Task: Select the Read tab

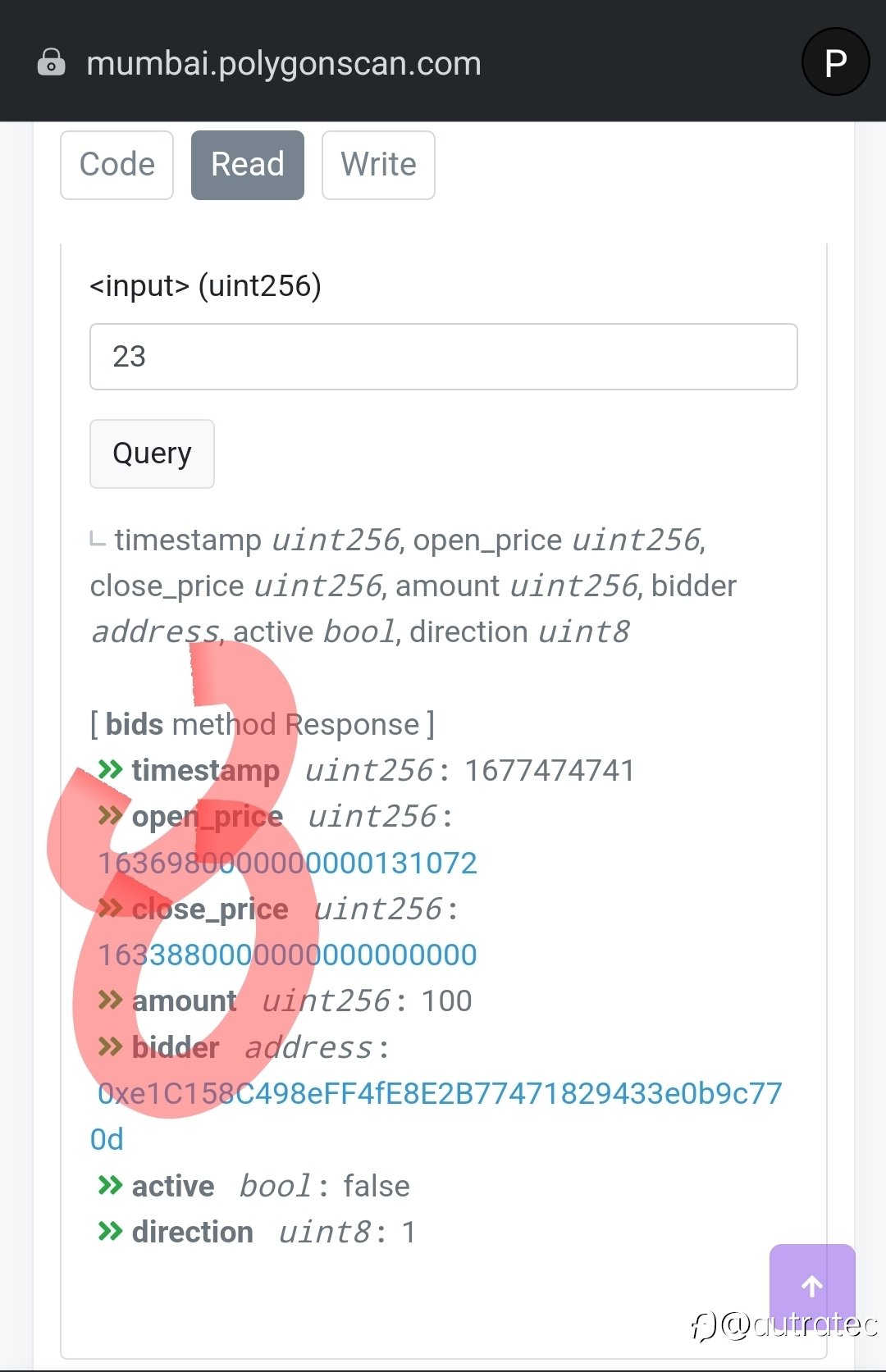Action: (x=248, y=165)
